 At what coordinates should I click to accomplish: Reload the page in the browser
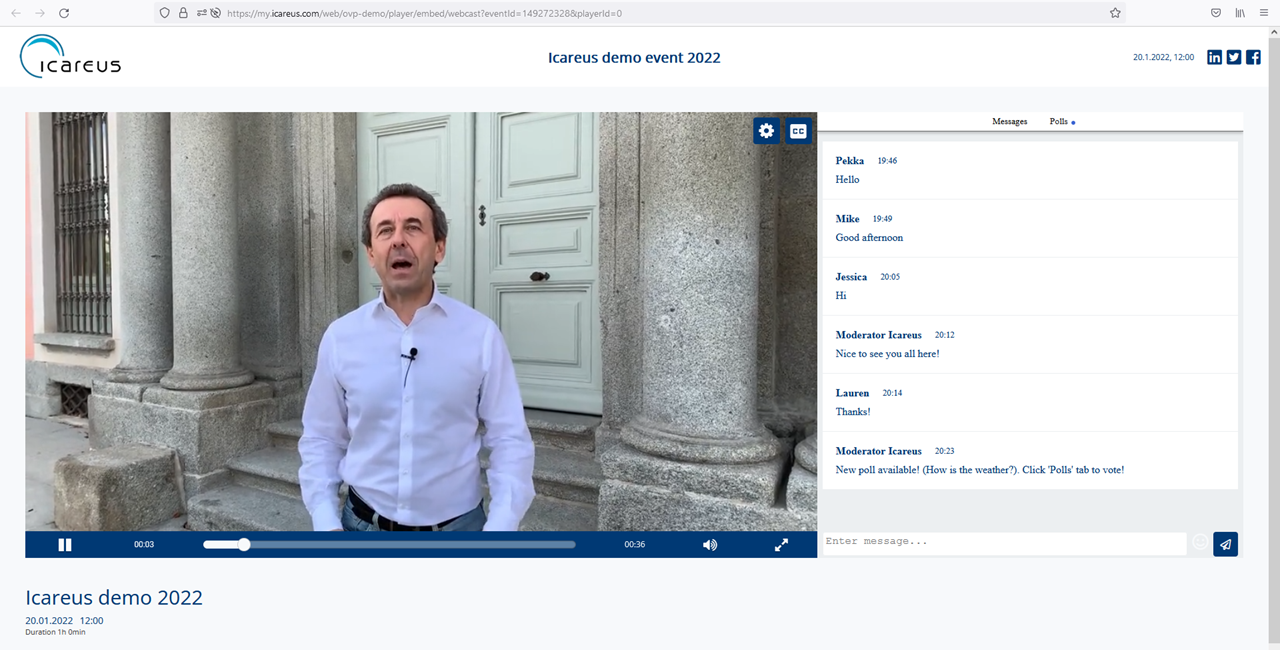point(64,13)
